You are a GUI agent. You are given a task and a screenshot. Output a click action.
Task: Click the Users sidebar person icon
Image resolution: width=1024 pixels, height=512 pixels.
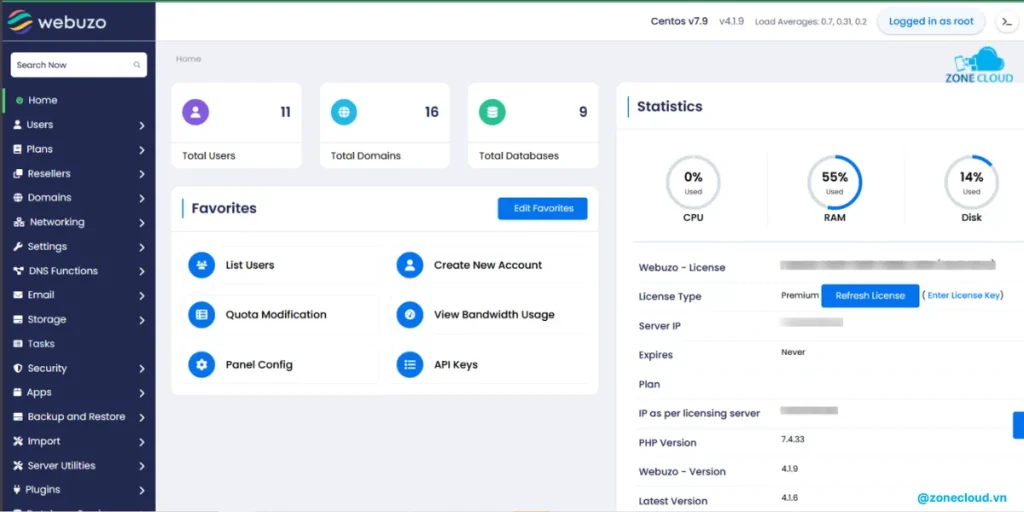18,125
